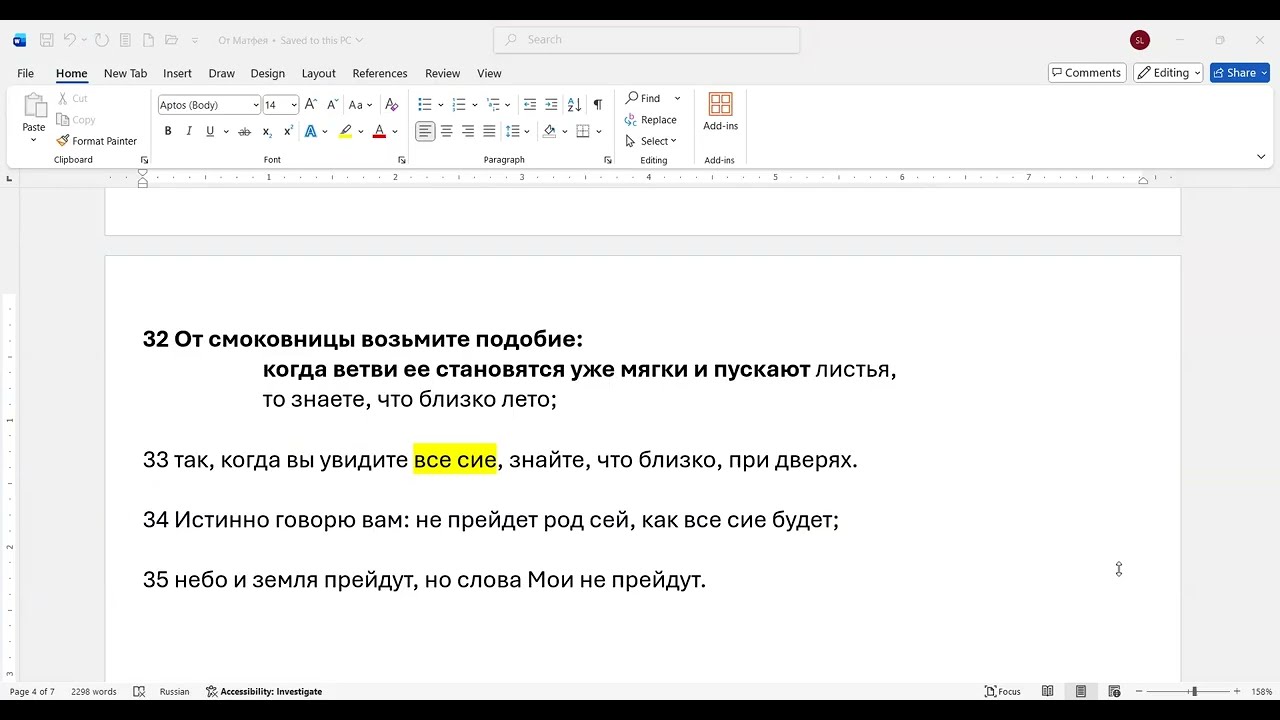1280x720 pixels.
Task: Click the Format Painter tool
Action: 97,141
